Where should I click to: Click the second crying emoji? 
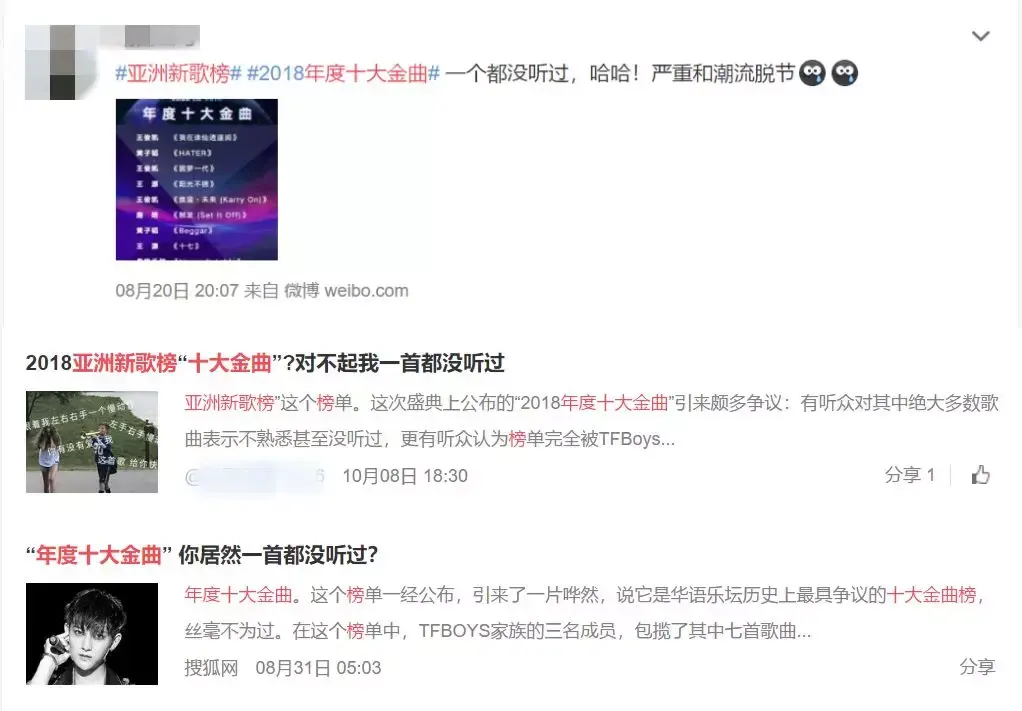pos(845,73)
